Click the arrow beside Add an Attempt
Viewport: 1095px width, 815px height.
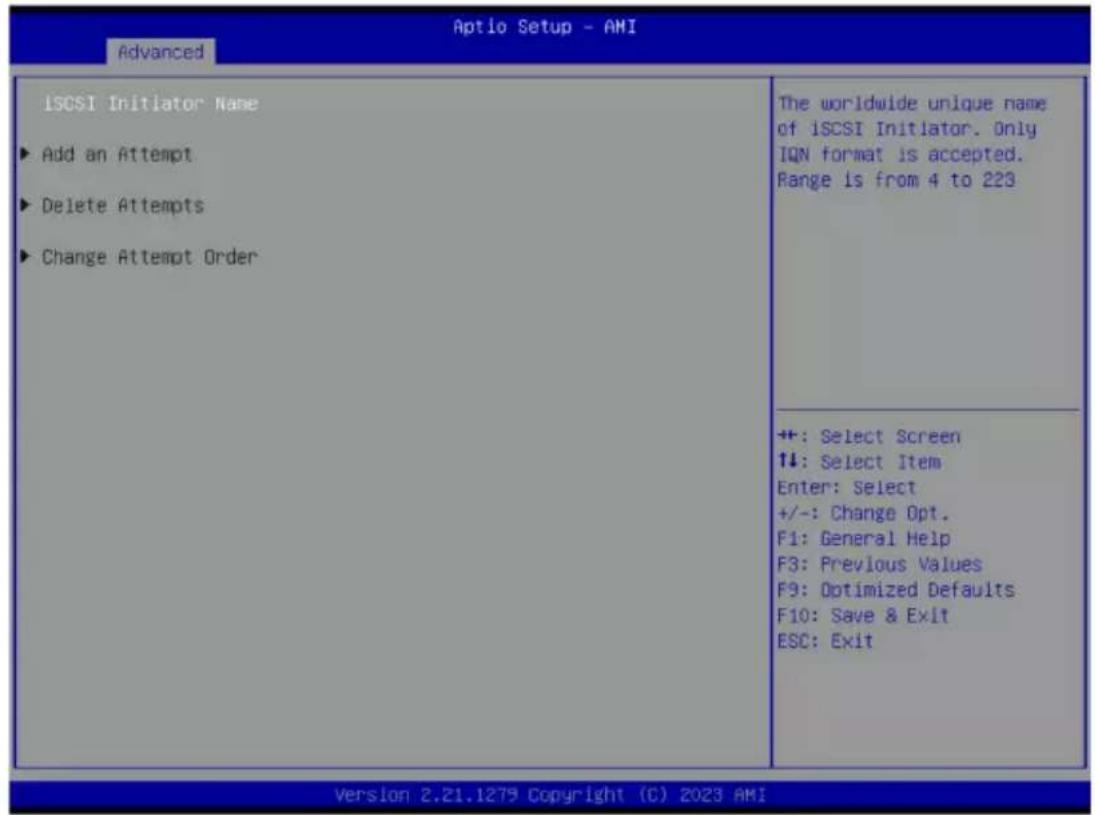[x=26, y=154]
